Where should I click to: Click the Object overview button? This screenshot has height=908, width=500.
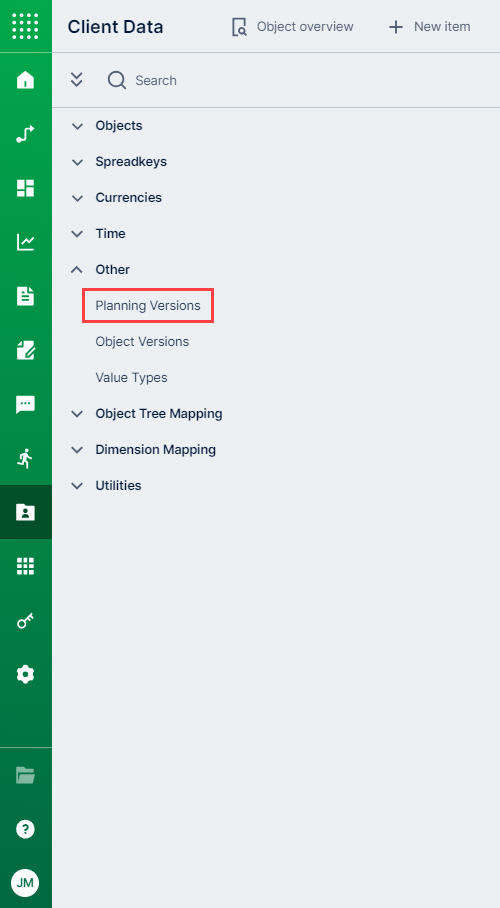click(292, 27)
